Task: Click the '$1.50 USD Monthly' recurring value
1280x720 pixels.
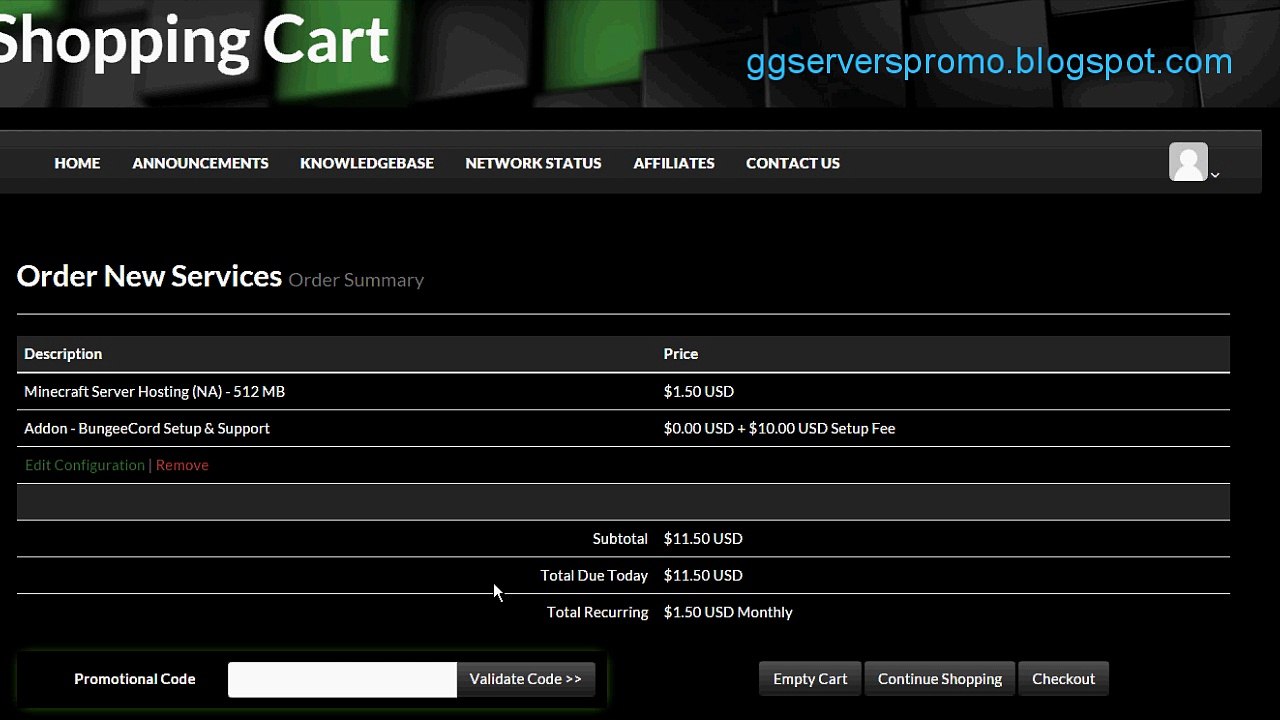Action: tap(728, 612)
